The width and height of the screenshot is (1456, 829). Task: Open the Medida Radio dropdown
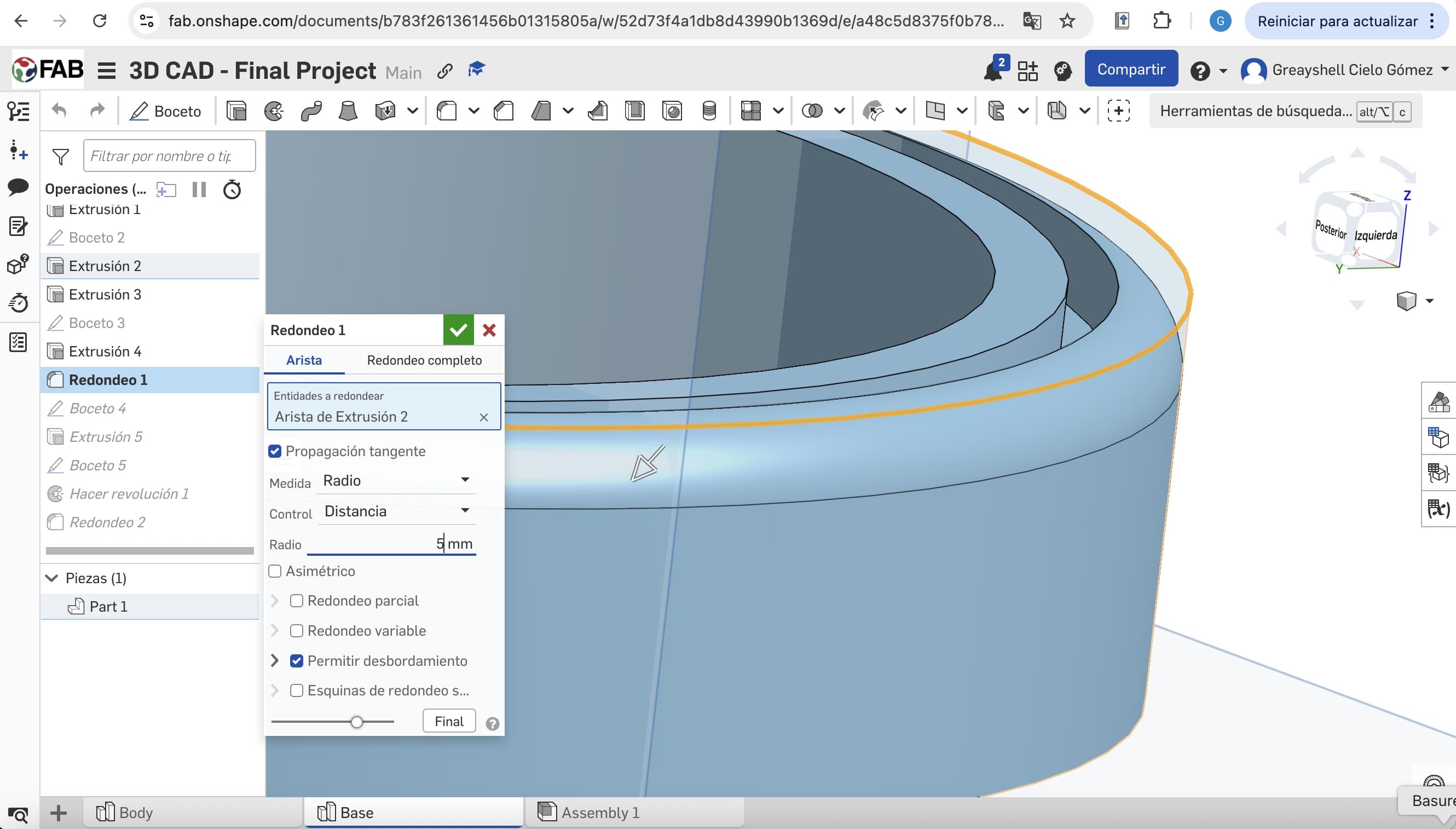(x=396, y=481)
